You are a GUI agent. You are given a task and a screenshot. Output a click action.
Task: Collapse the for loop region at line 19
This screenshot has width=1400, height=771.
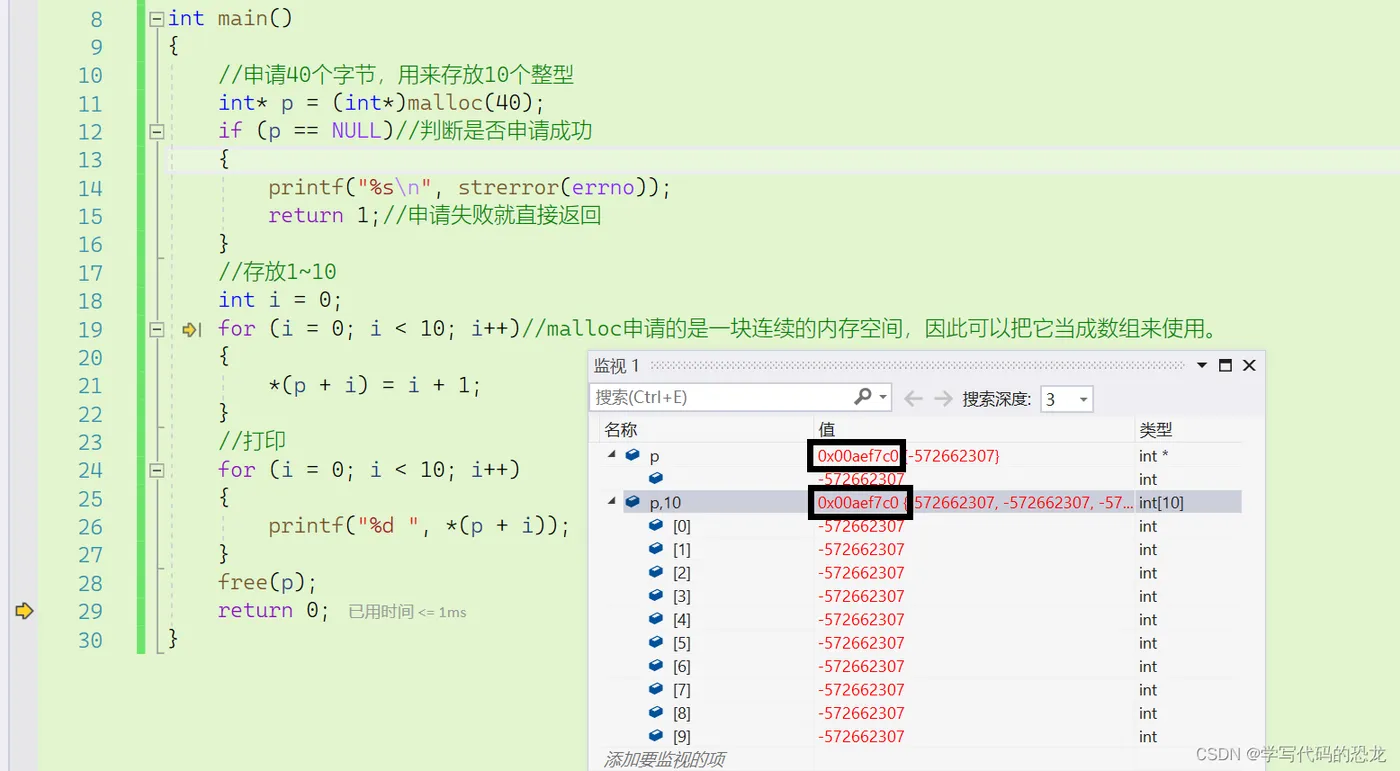coord(156,329)
